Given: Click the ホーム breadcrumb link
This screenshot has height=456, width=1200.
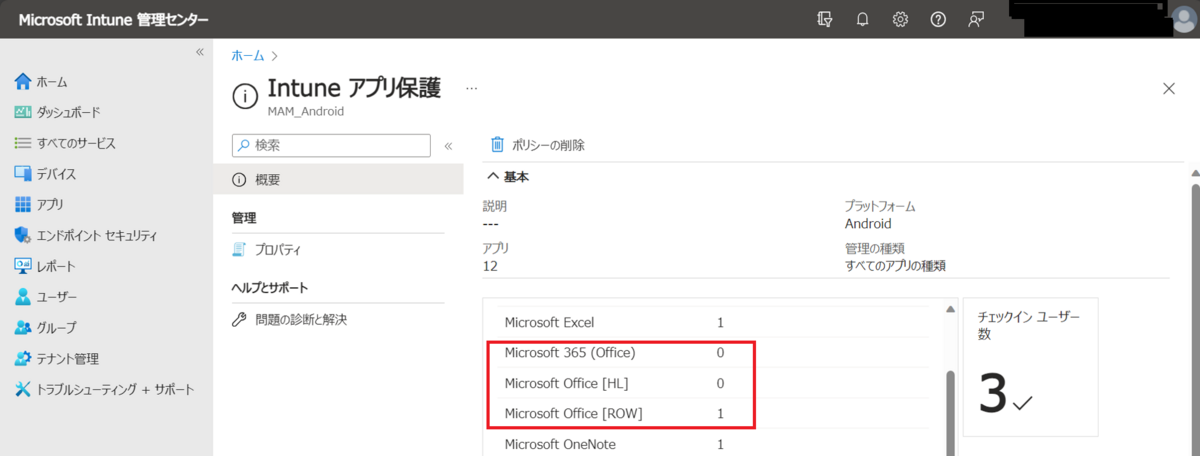Looking at the screenshot, I should pos(247,55).
